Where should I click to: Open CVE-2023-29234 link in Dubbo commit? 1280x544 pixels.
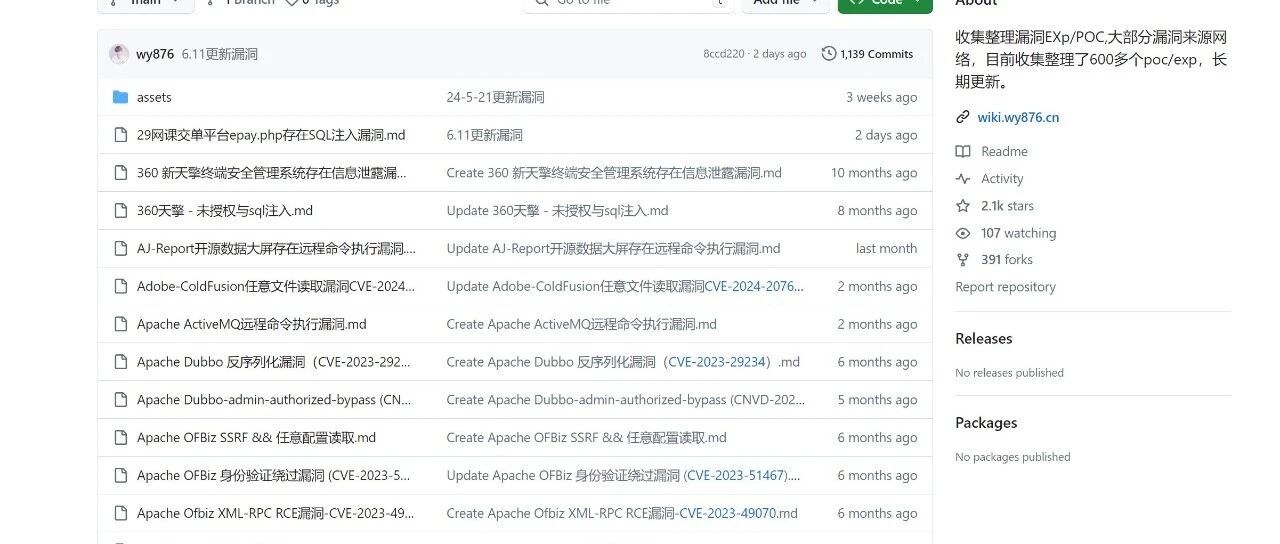pos(720,362)
